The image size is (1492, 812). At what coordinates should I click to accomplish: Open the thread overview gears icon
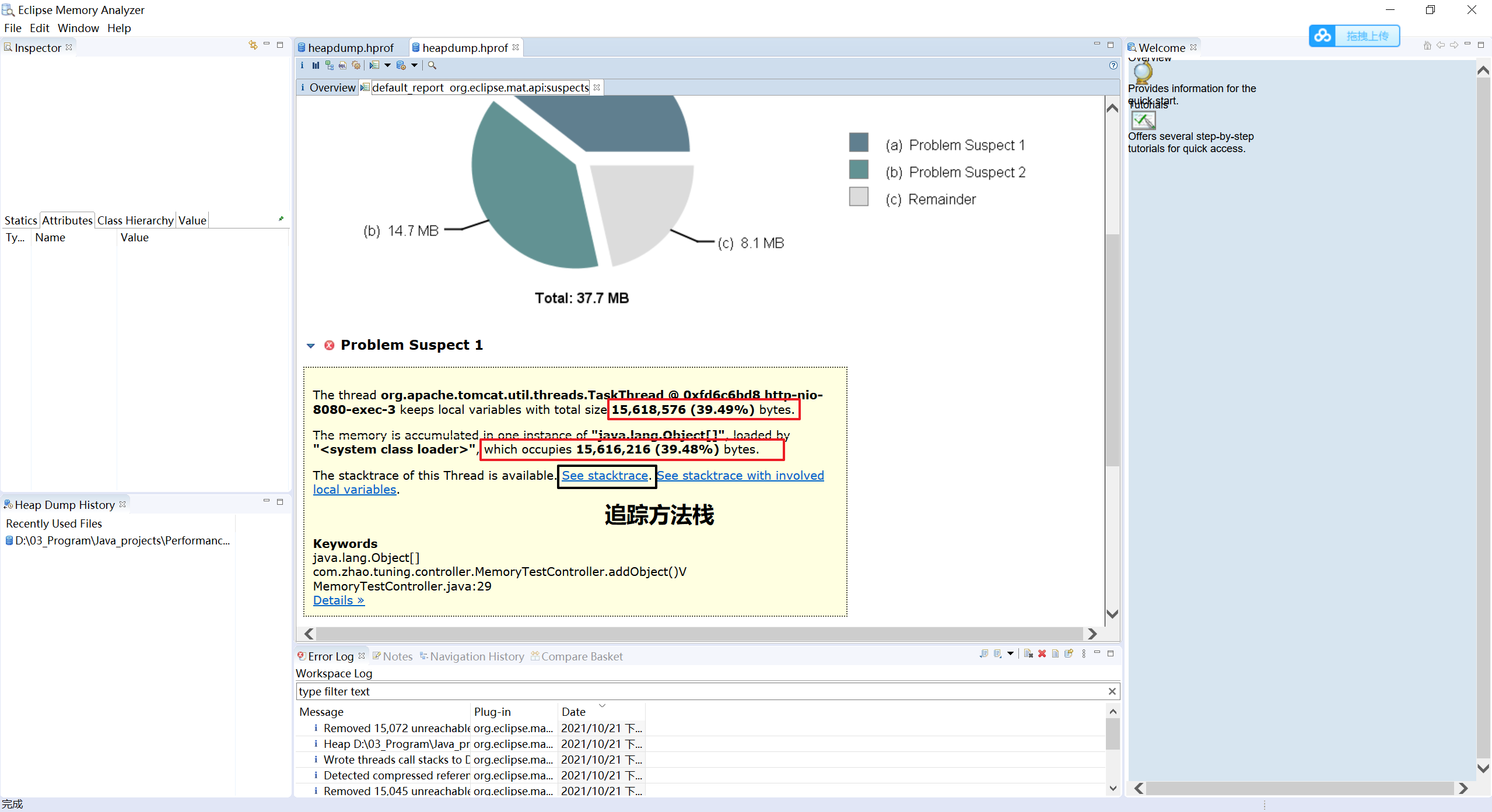pos(356,65)
